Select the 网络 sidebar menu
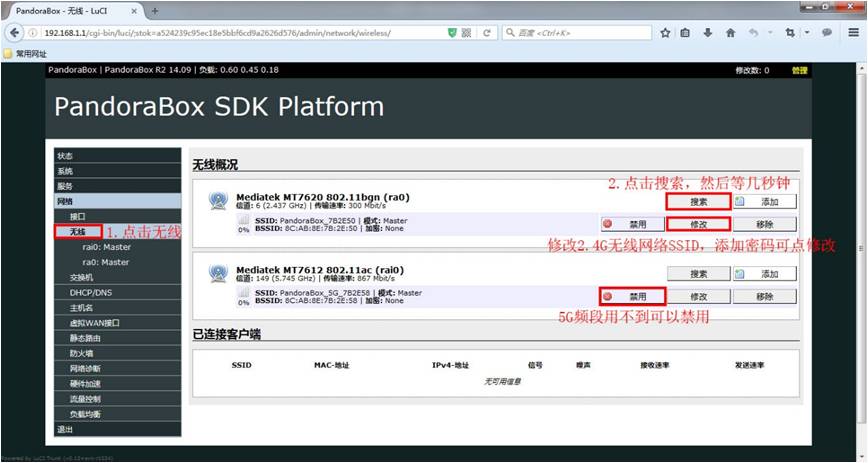Image resolution: width=868 pixels, height=463 pixels. click(117, 201)
